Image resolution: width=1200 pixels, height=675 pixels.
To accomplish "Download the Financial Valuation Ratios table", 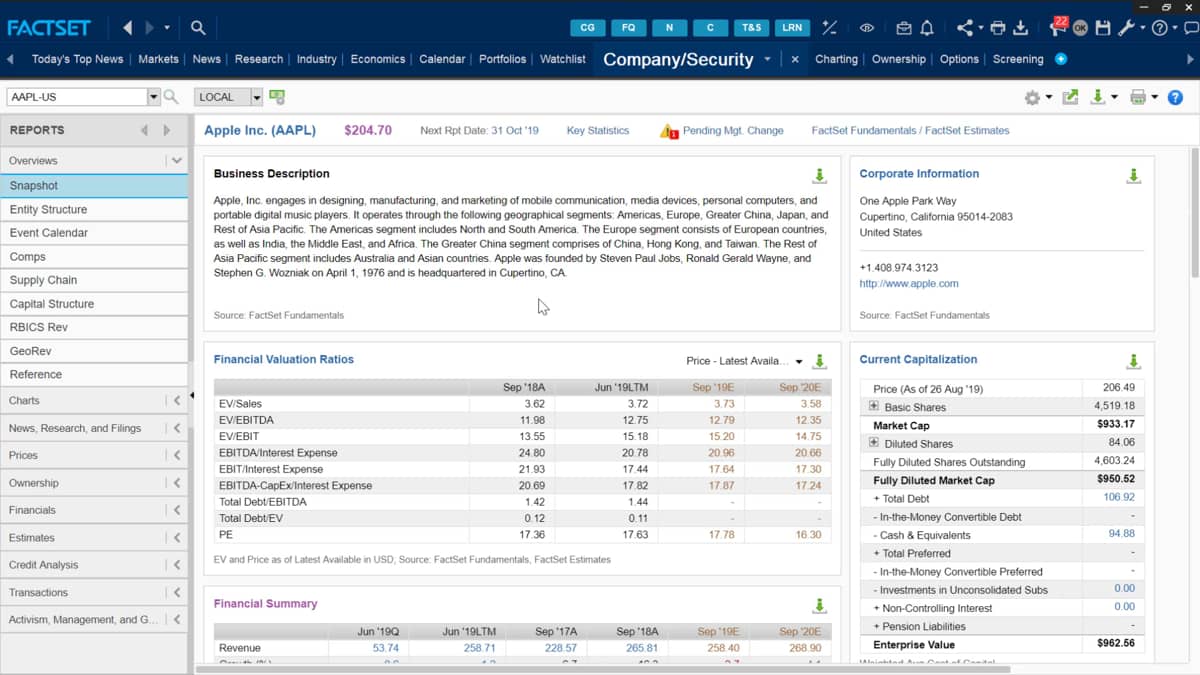I will (819, 361).
